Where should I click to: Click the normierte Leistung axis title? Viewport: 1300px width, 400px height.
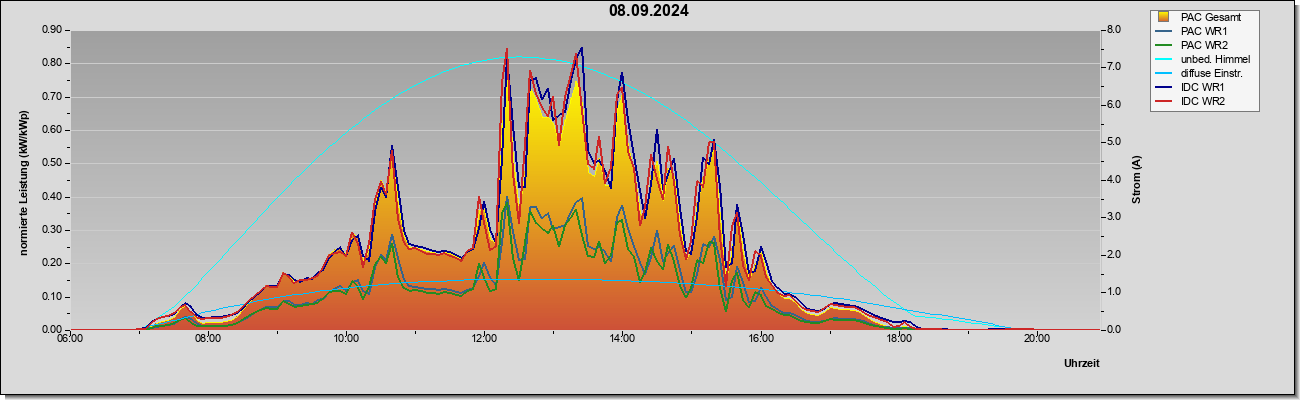click(x=23, y=179)
